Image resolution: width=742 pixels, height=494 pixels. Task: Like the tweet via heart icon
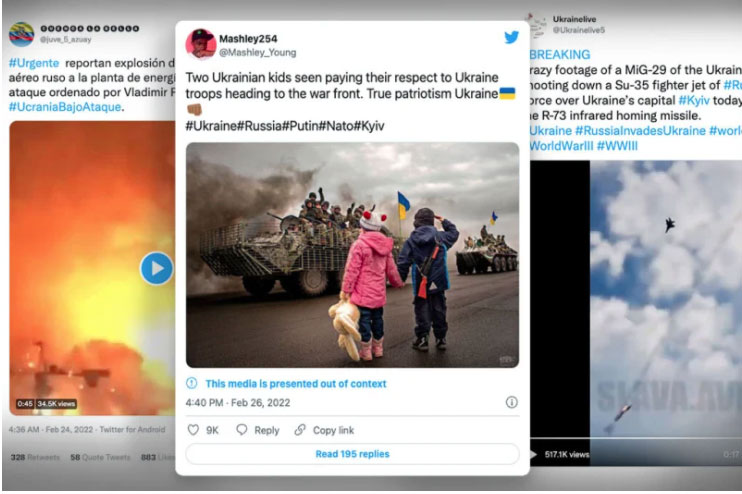tap(193, 430)
